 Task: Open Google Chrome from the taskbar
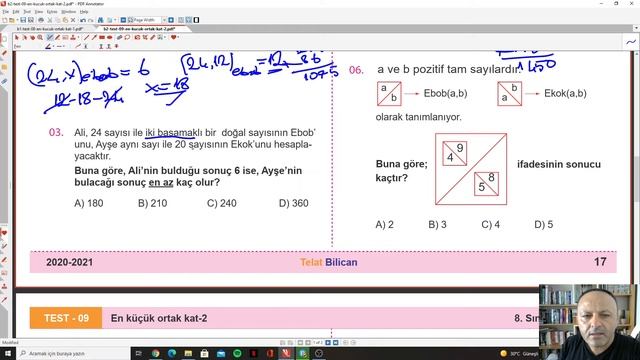point(156,353)
